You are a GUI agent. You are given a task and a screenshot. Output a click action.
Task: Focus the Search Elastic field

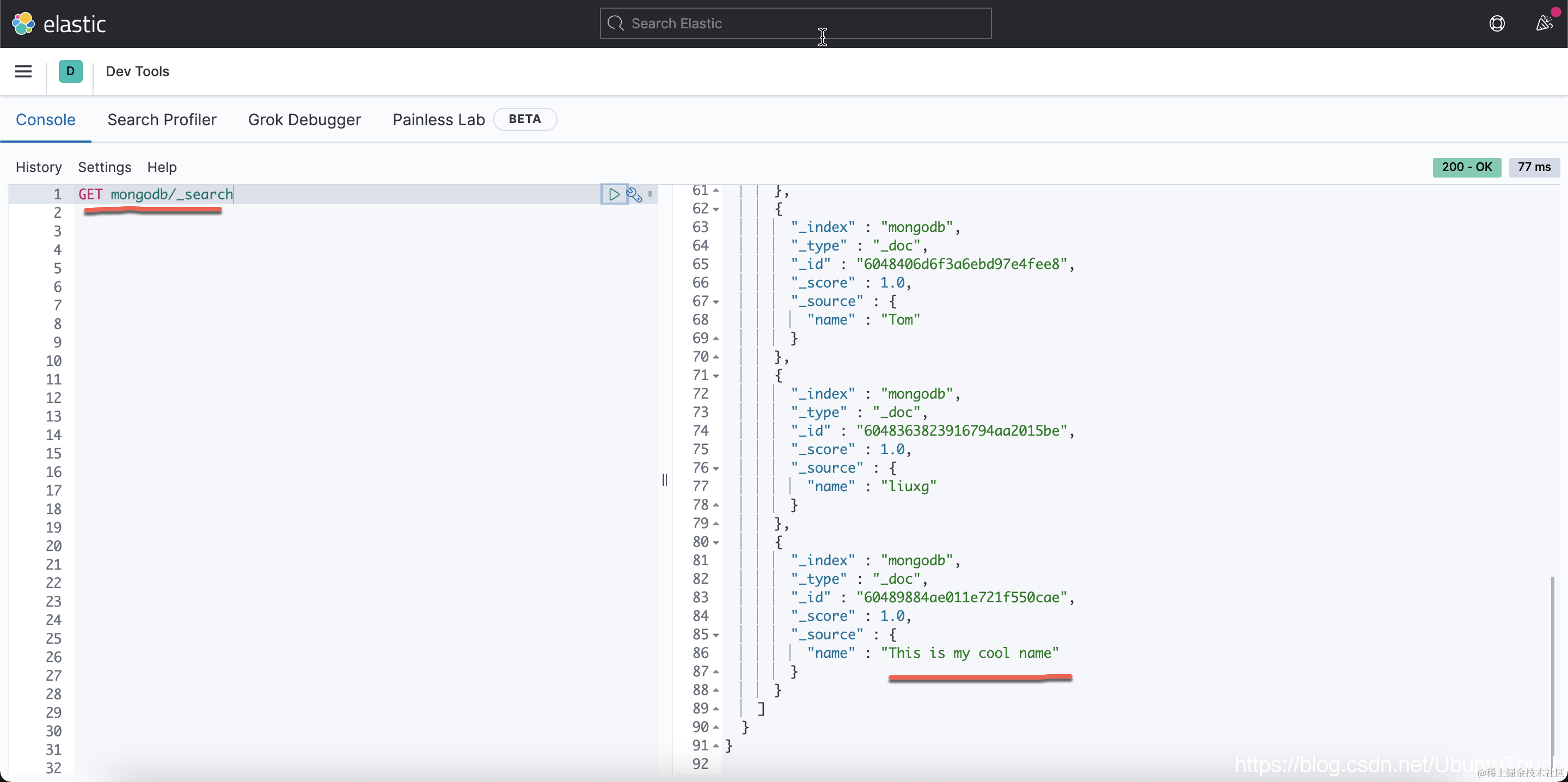(795, 23)
